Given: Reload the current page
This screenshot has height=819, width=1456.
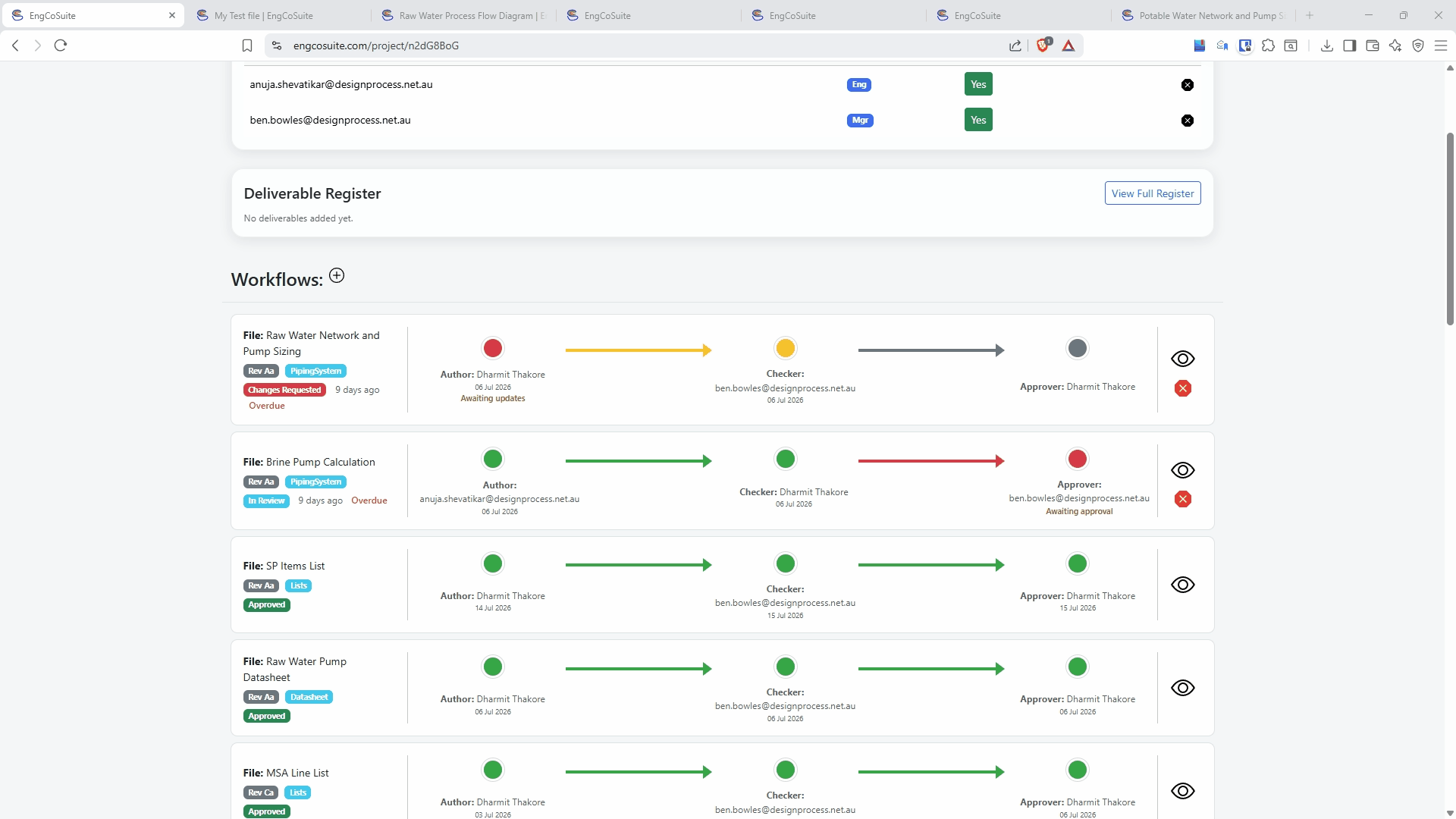Looking at the screenshot, I should point(61,45).
